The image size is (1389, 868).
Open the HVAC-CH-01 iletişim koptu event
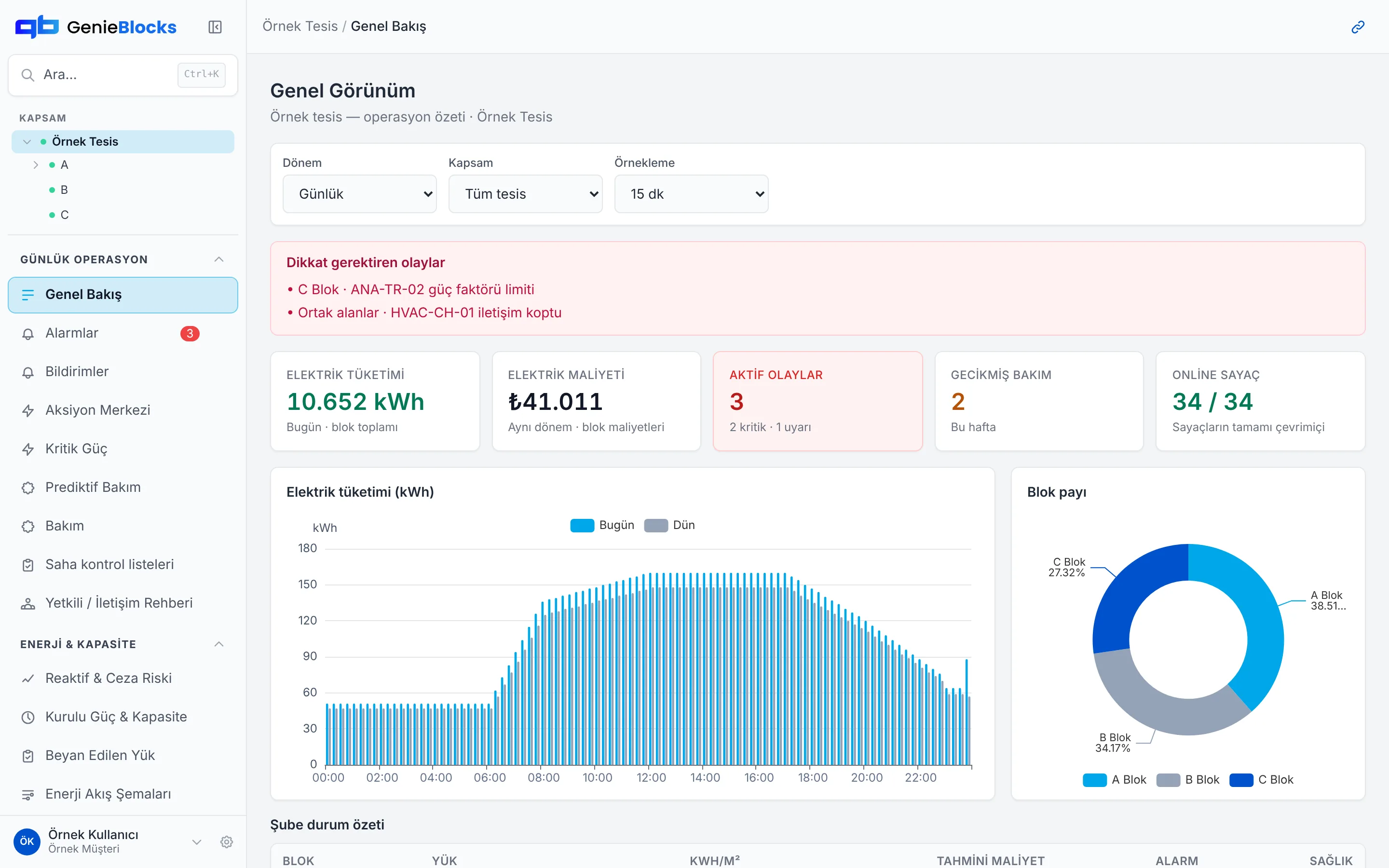point(429,313)
